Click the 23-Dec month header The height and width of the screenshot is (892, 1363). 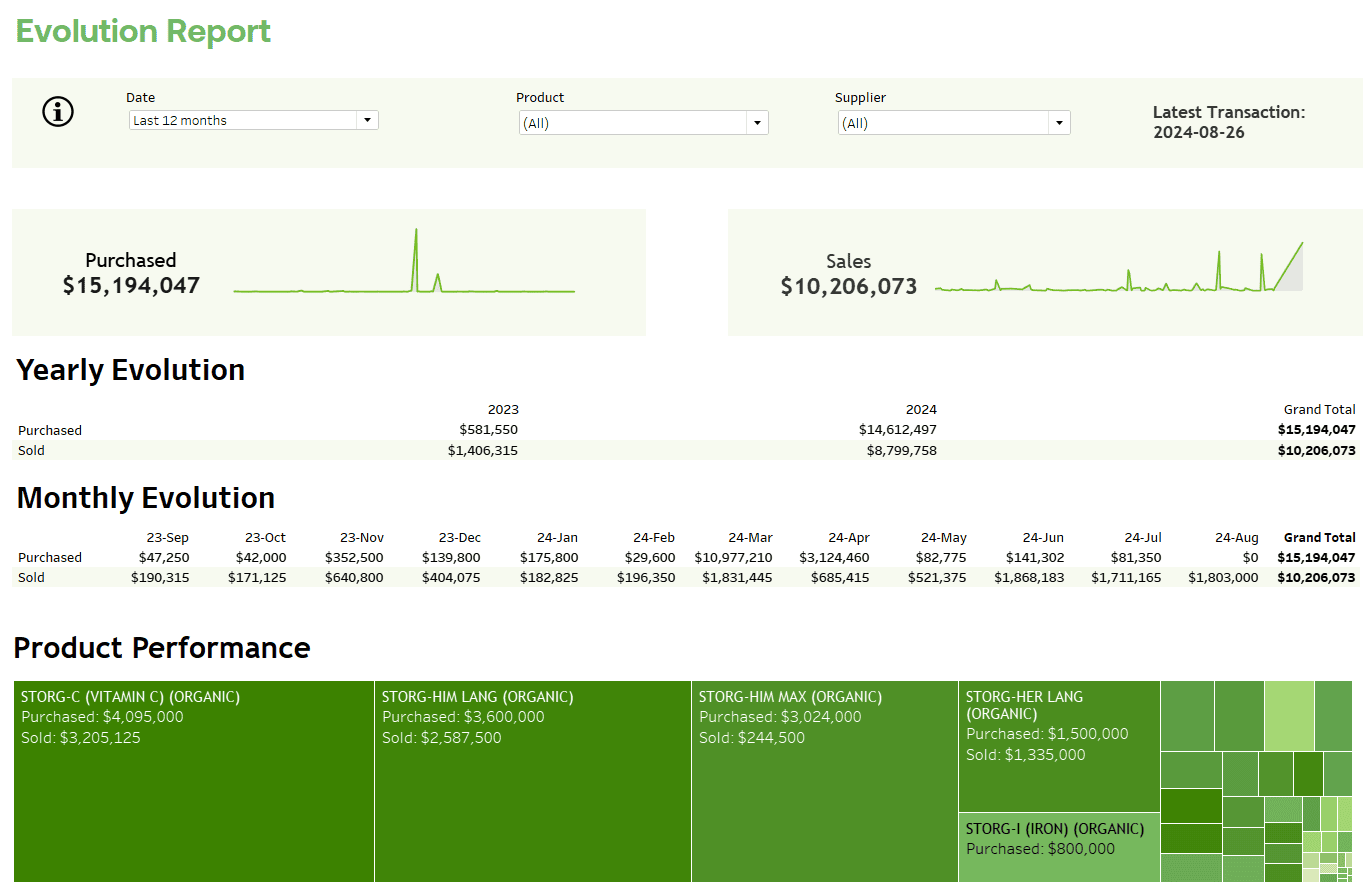(459, 537)
